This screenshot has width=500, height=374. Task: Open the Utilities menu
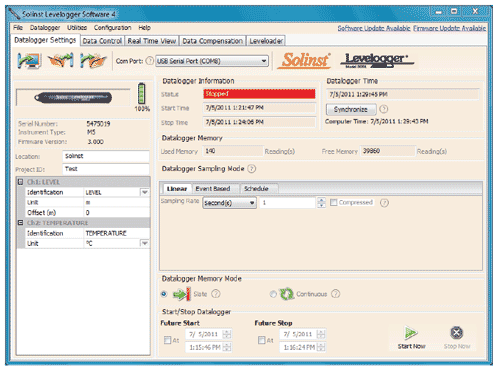77,28
